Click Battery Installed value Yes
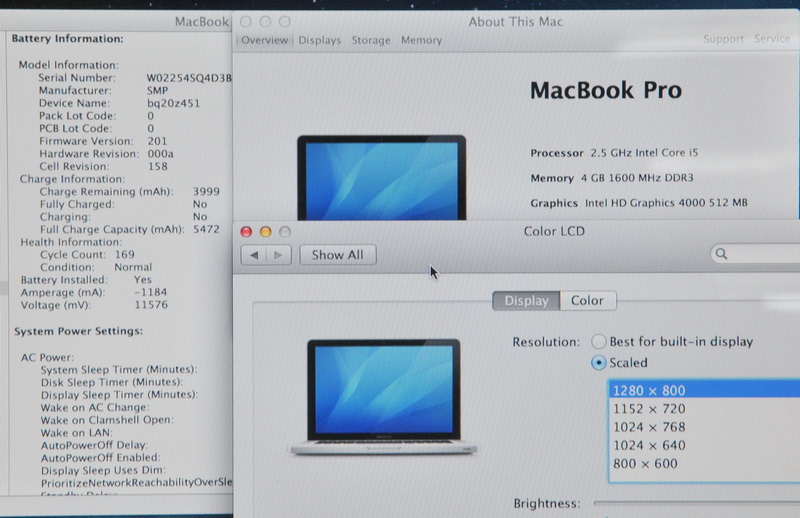800x518 pixels. coord(143,280)
